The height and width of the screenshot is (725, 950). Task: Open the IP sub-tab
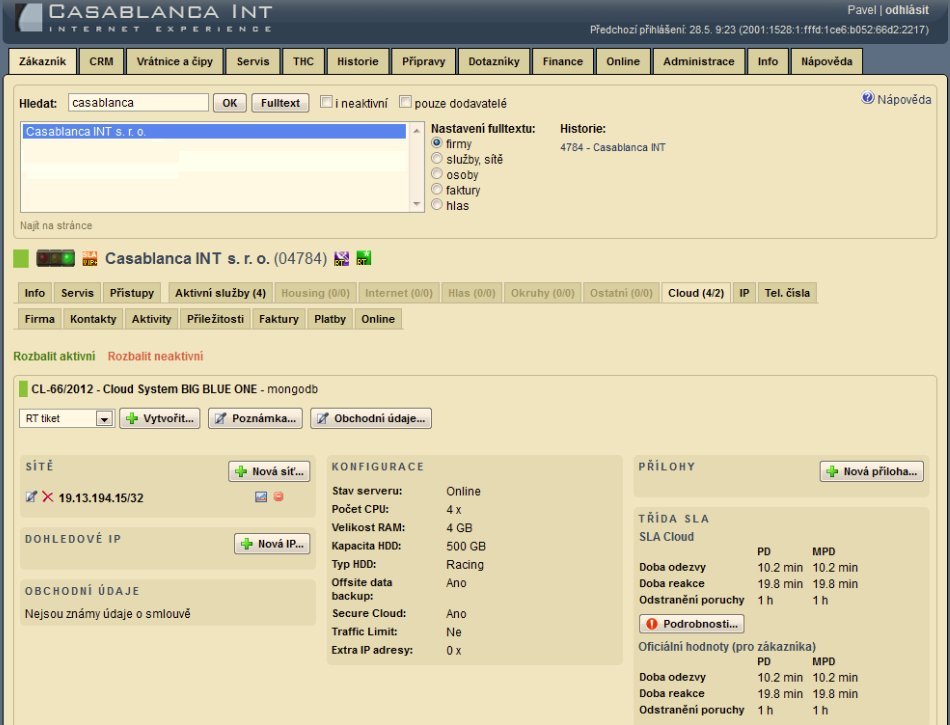tap(744, 293)
